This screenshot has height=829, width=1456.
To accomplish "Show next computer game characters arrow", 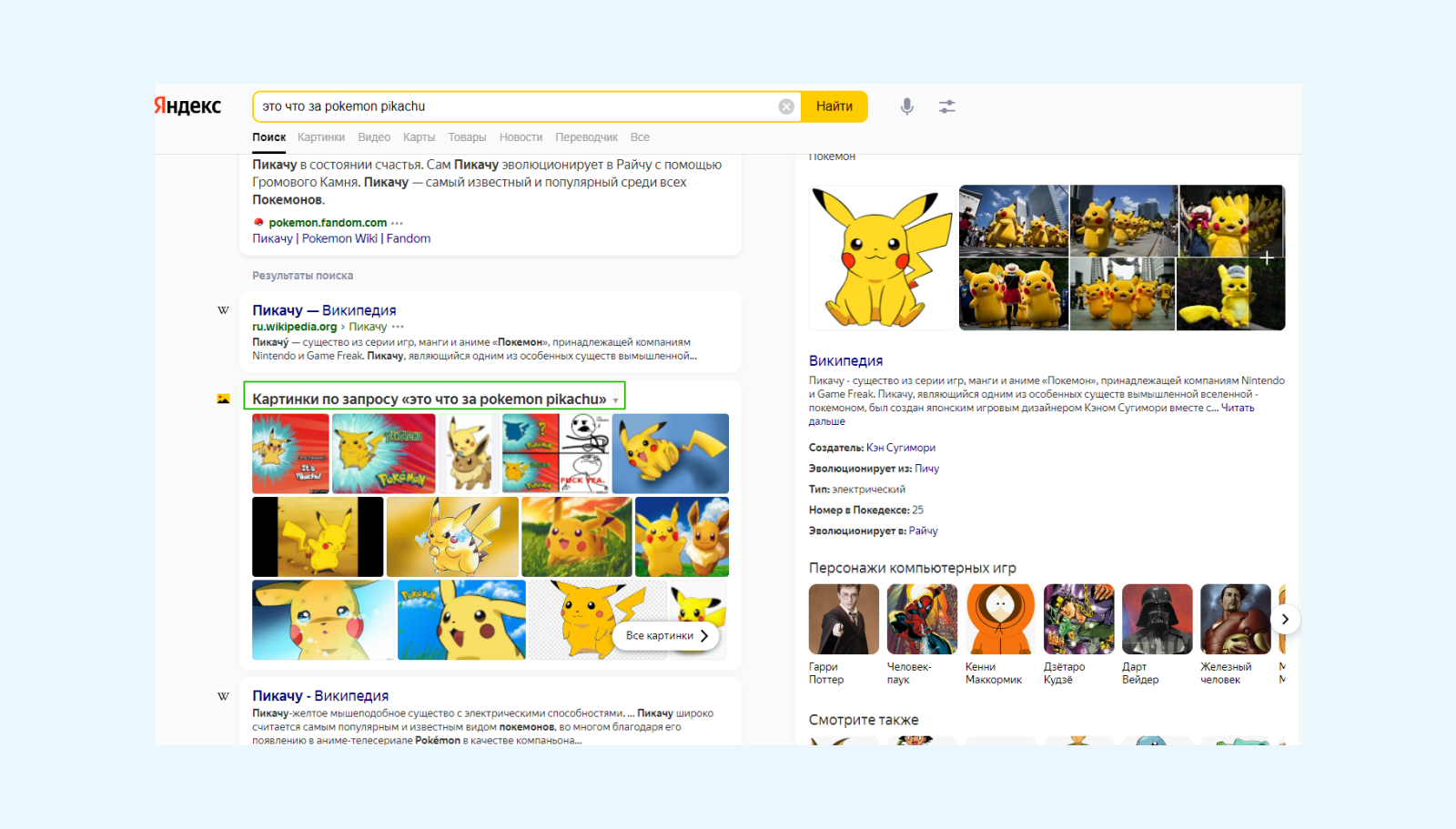I will 1285,619.
